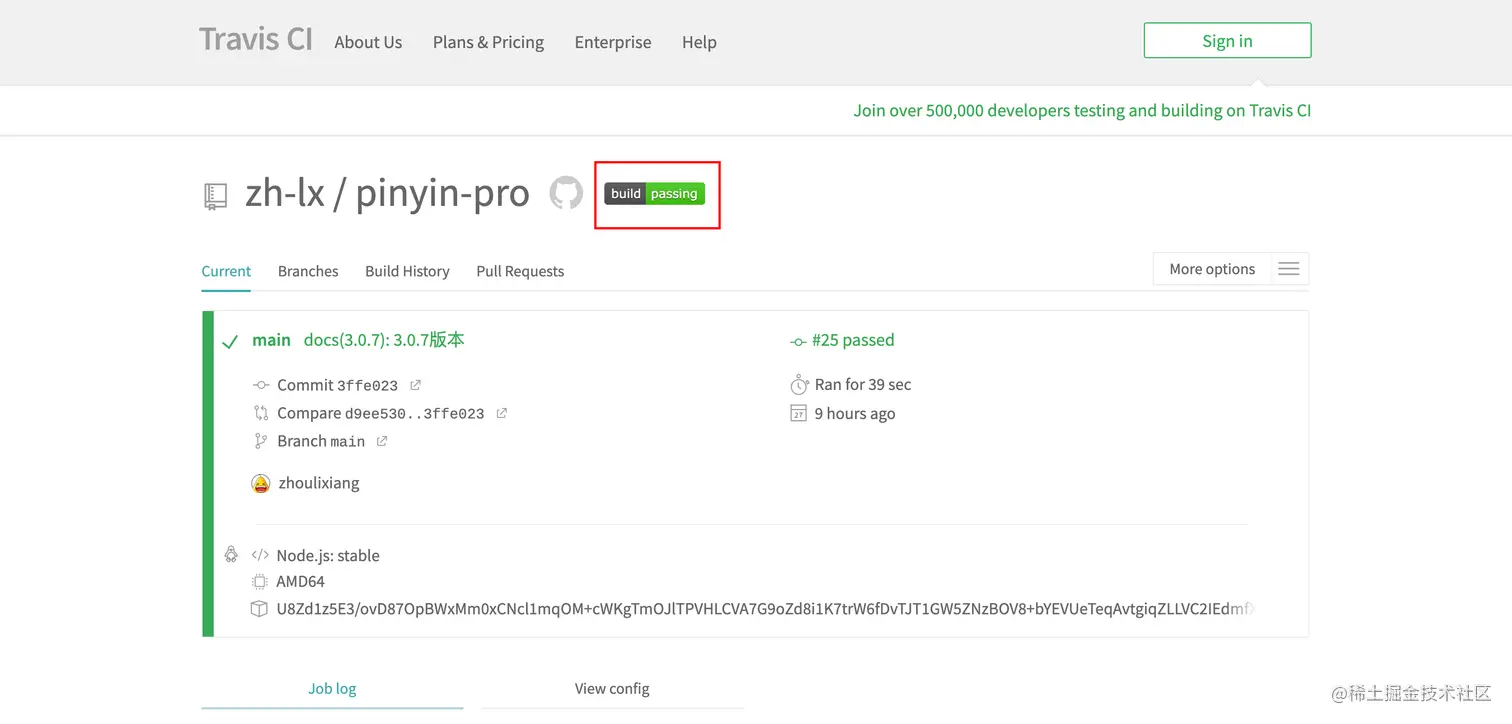Select the View config tab
This screenshot has width=1512, height=724.
[612, 689]
